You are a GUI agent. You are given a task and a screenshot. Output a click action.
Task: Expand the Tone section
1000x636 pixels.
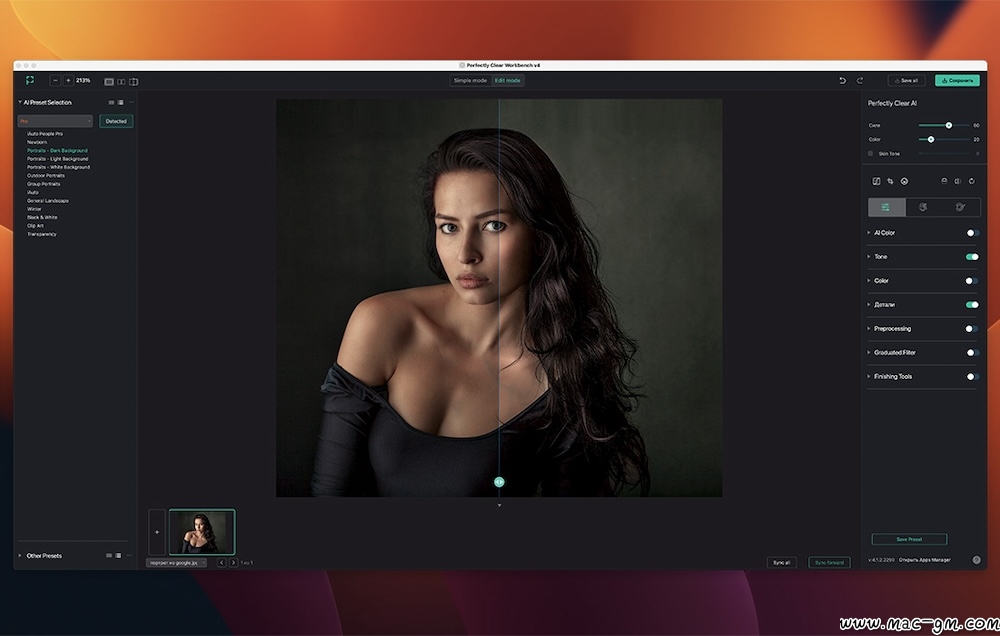869,256
